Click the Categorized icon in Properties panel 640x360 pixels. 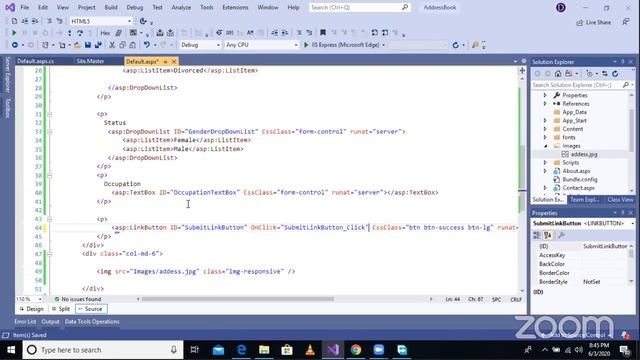click(537, 236)
